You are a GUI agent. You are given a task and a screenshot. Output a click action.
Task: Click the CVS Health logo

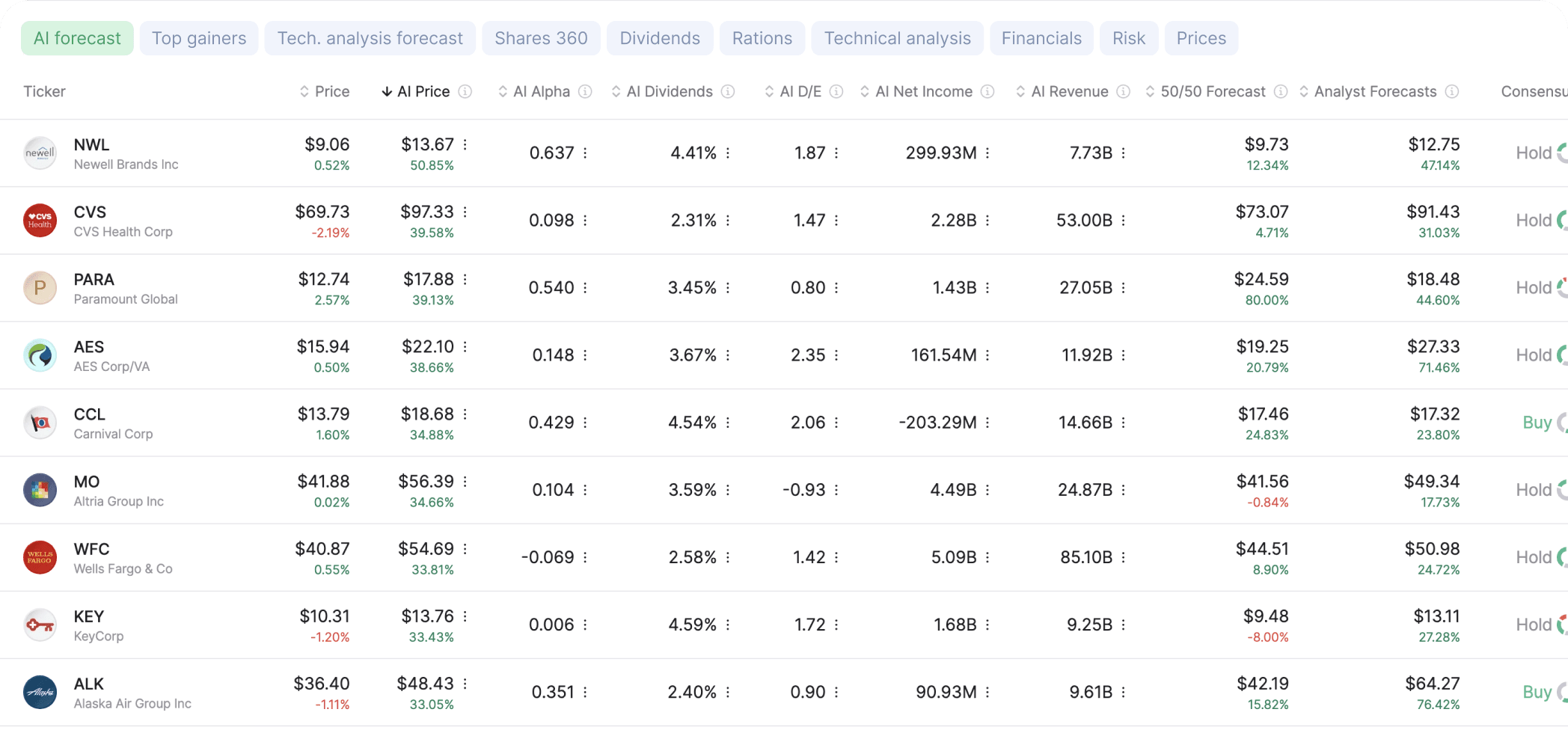click(x=40, y=220)
